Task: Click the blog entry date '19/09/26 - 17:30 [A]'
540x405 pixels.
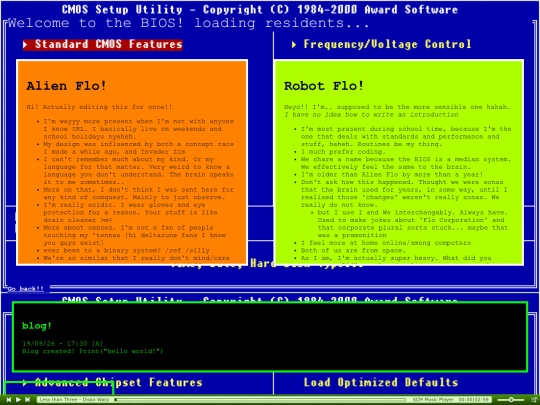Action: click(63, 343)
